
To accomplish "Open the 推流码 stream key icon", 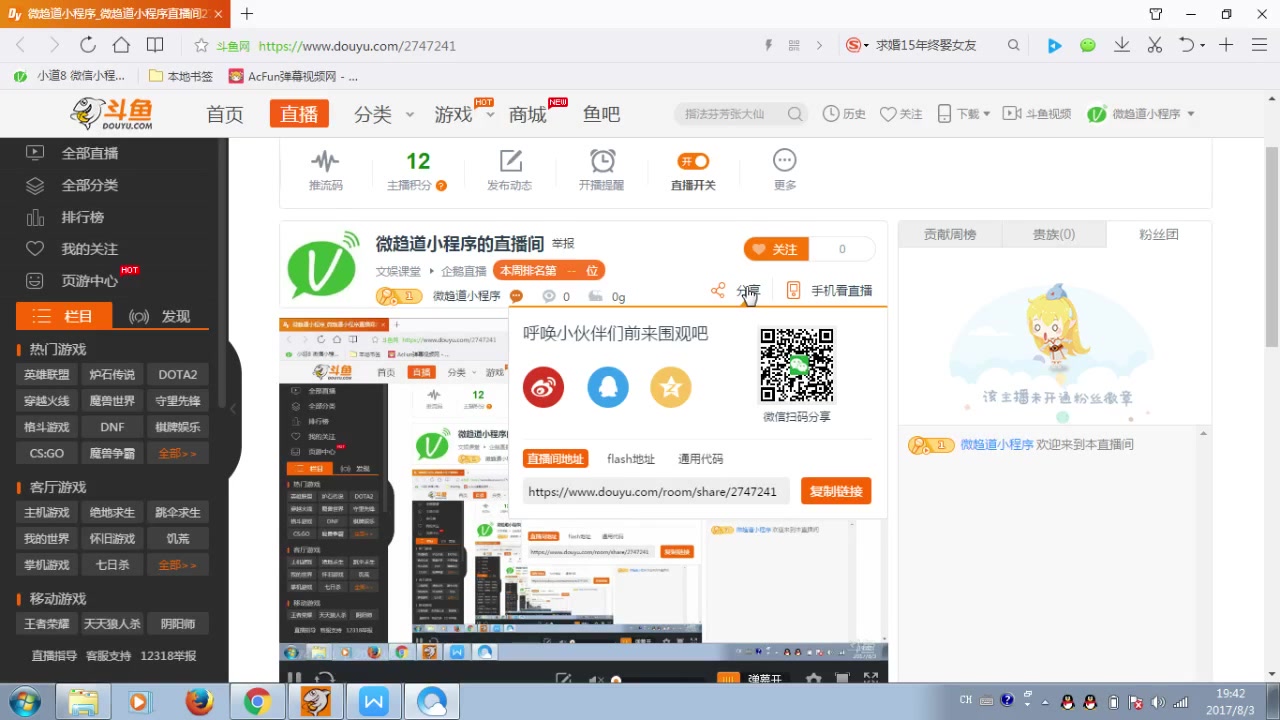I will point(325,161).
